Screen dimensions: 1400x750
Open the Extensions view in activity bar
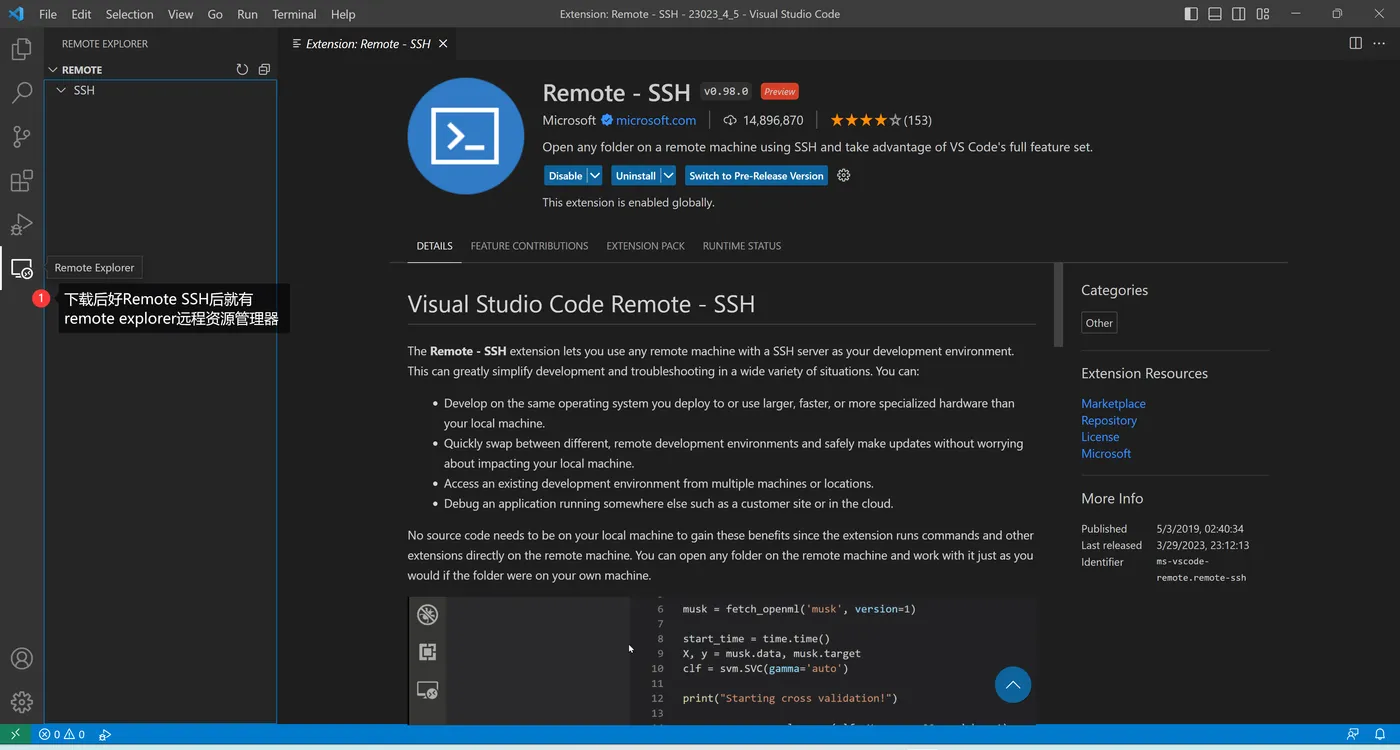click(x=21, y=181)
